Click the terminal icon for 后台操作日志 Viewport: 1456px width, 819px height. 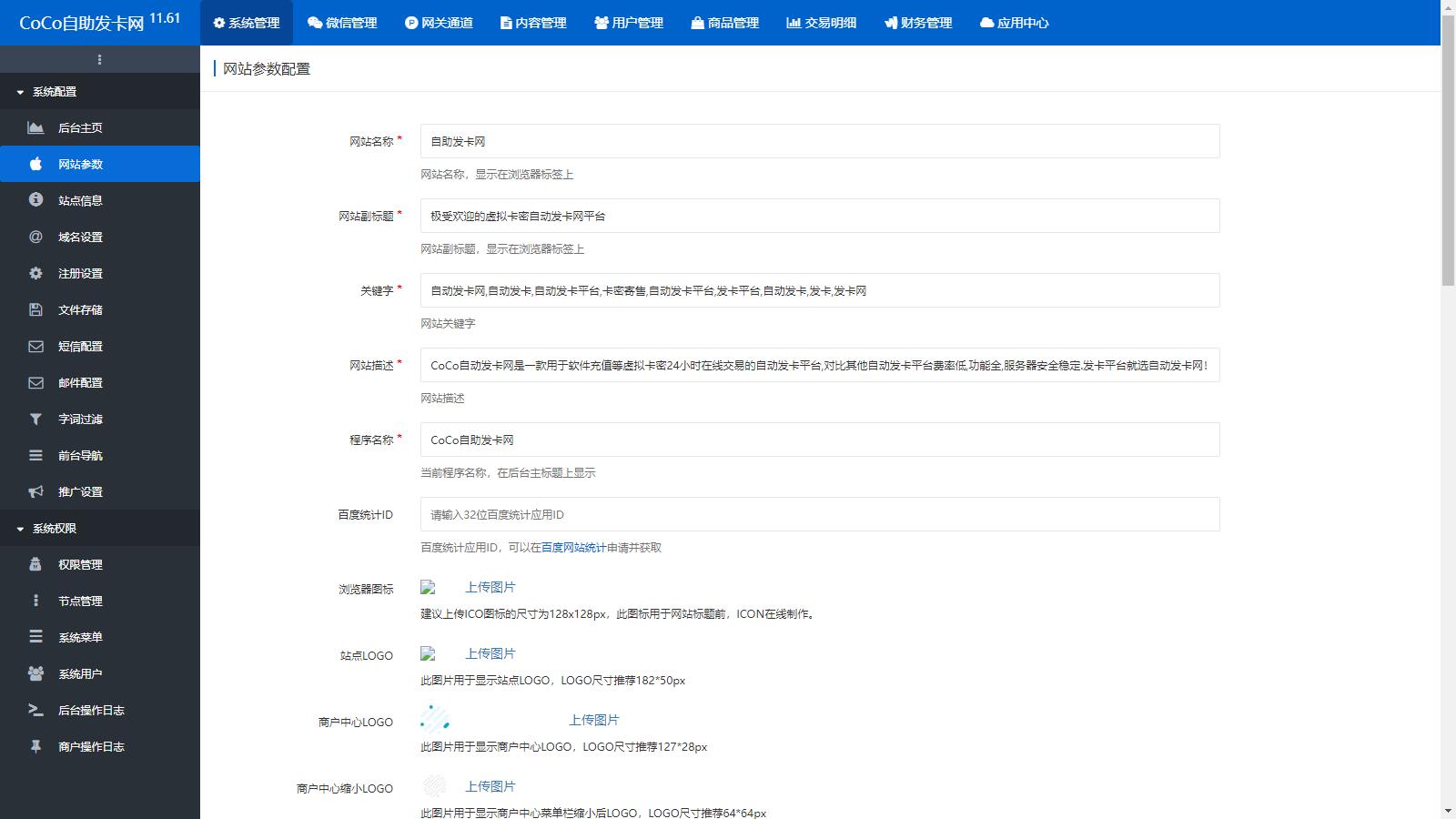click(35, 710)
